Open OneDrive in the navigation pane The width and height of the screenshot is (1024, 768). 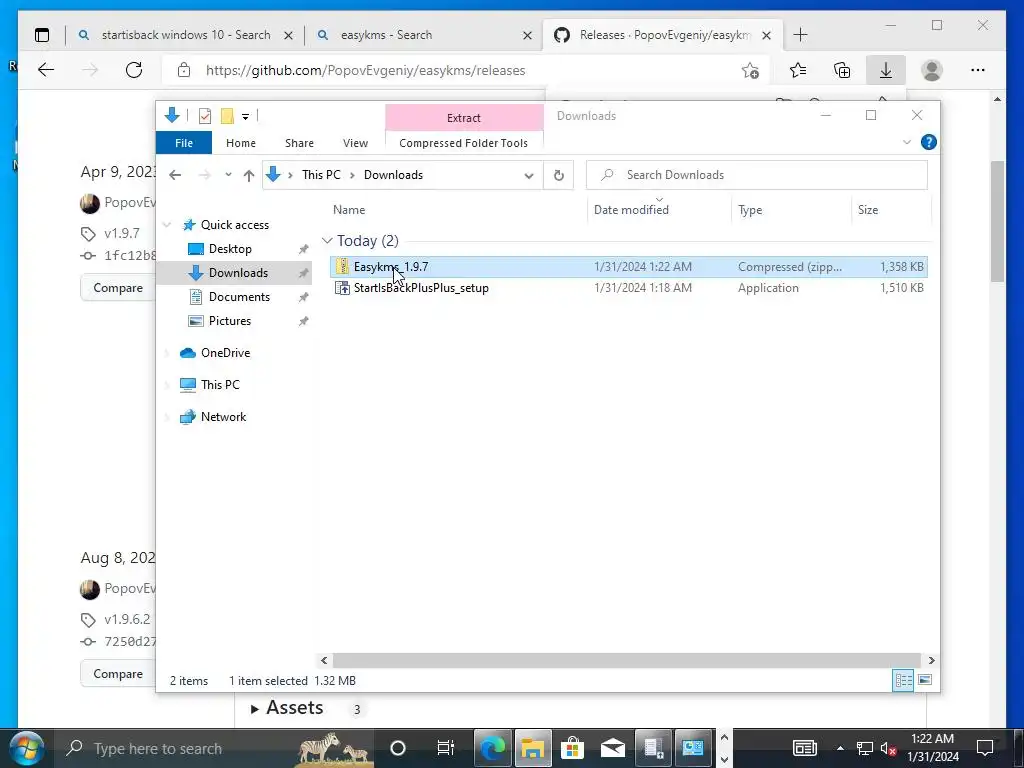pyautogui.click(x=225, y=353)
